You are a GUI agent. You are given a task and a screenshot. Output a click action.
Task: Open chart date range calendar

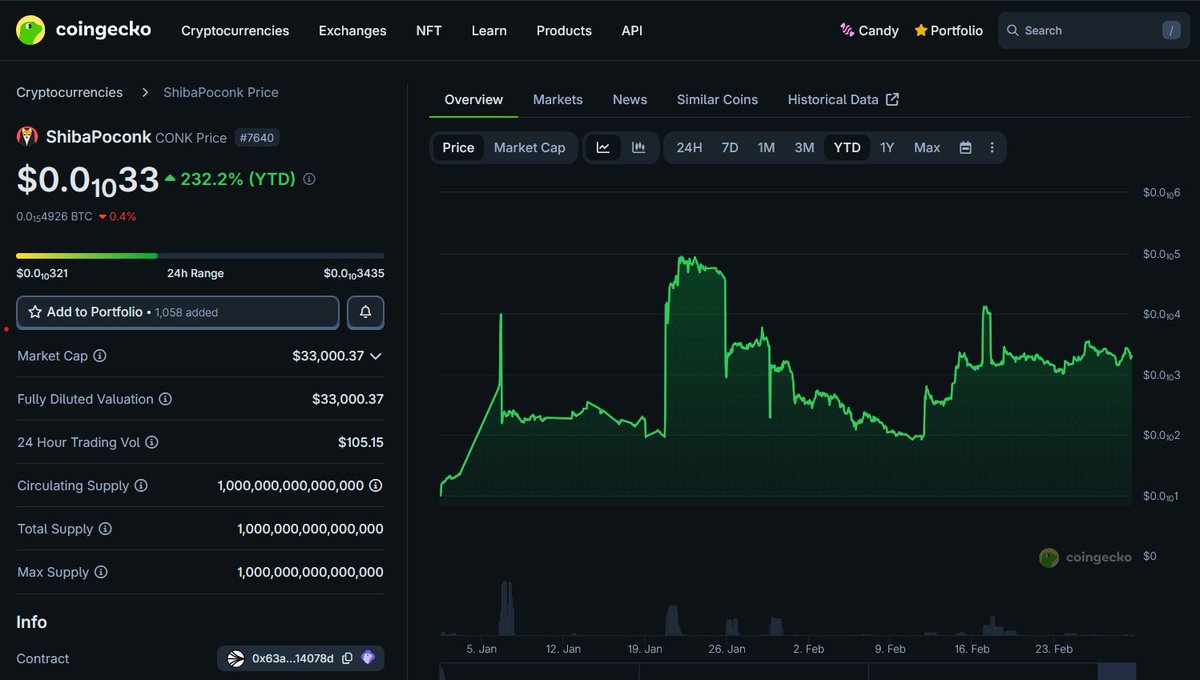click(965, 147)
